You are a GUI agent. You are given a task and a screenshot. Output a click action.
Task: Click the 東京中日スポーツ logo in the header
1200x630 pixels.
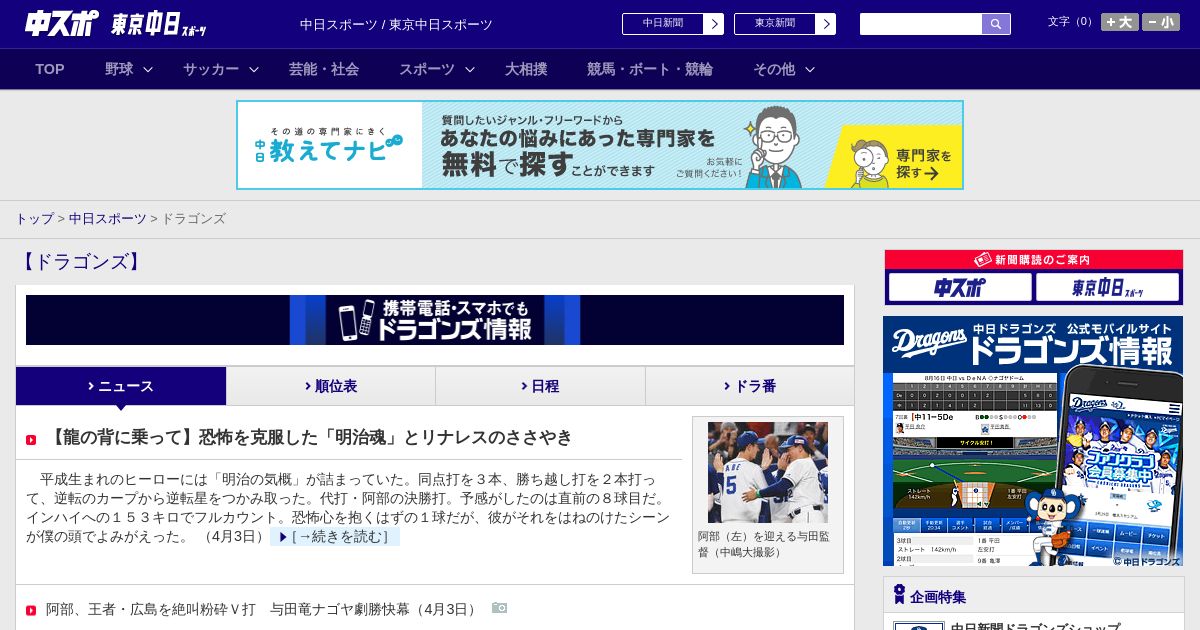(159, 24)
